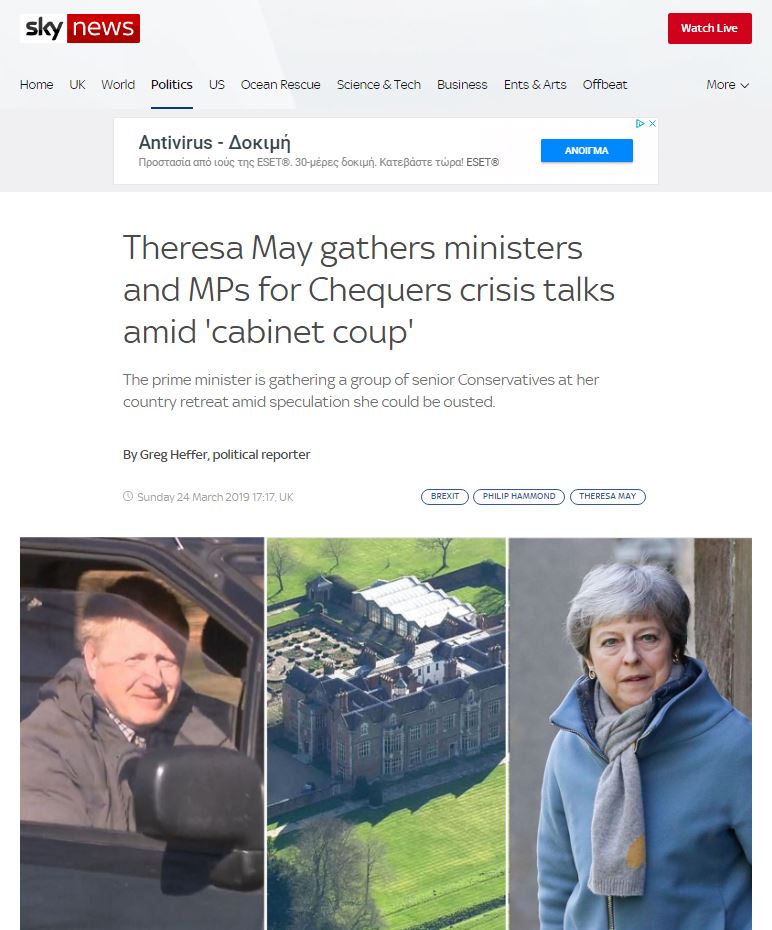Open the THERESA MAY topic tag
The width and height of the screenshot is (772, 930).
pyautogui.click(x=607, y=496)
